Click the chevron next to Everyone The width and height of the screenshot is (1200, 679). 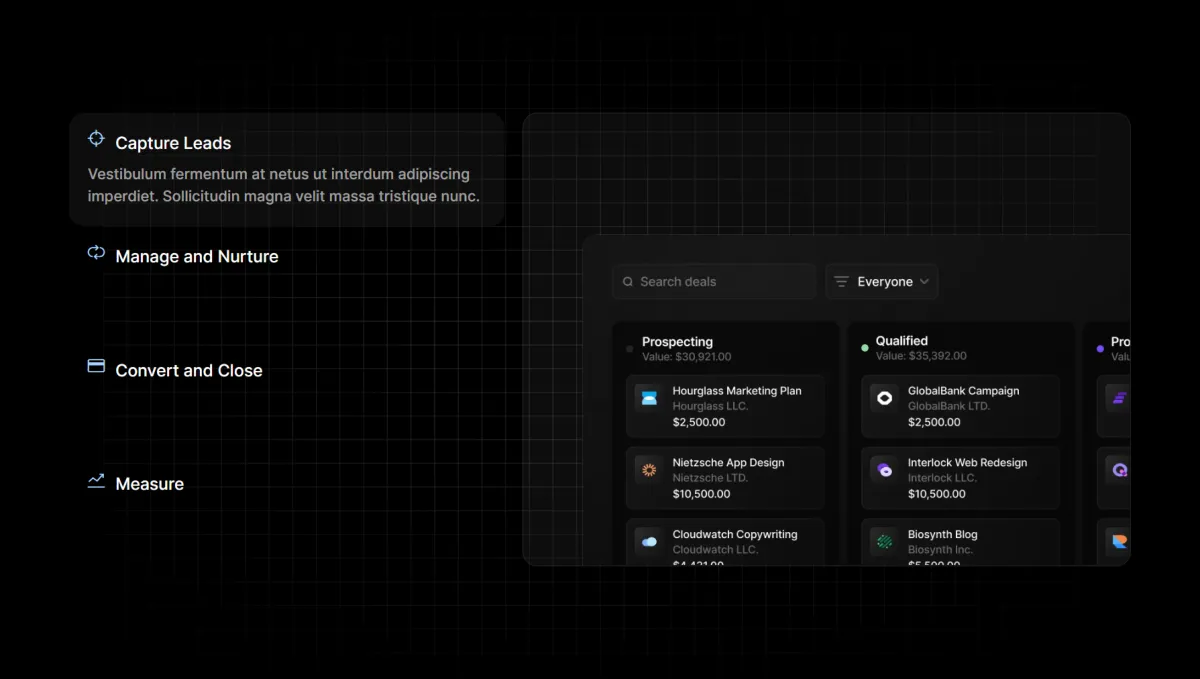coord(924,282)
